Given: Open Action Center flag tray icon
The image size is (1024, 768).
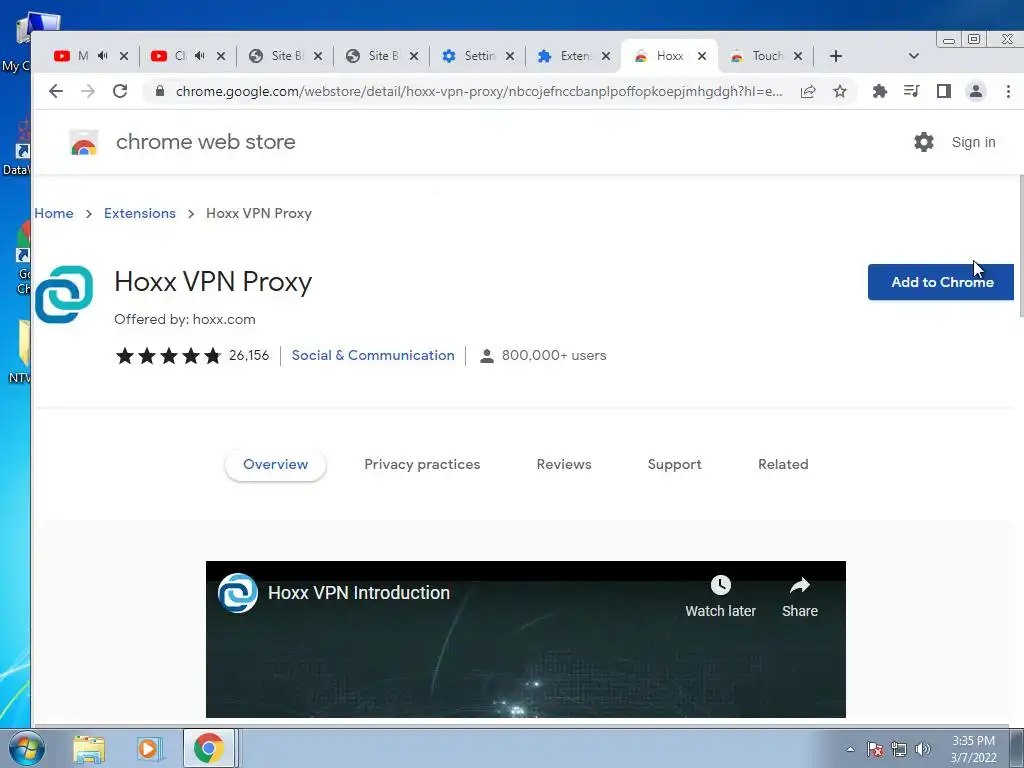Looking at the screenshot, I should pyautogui.click(x=874, y=749).
